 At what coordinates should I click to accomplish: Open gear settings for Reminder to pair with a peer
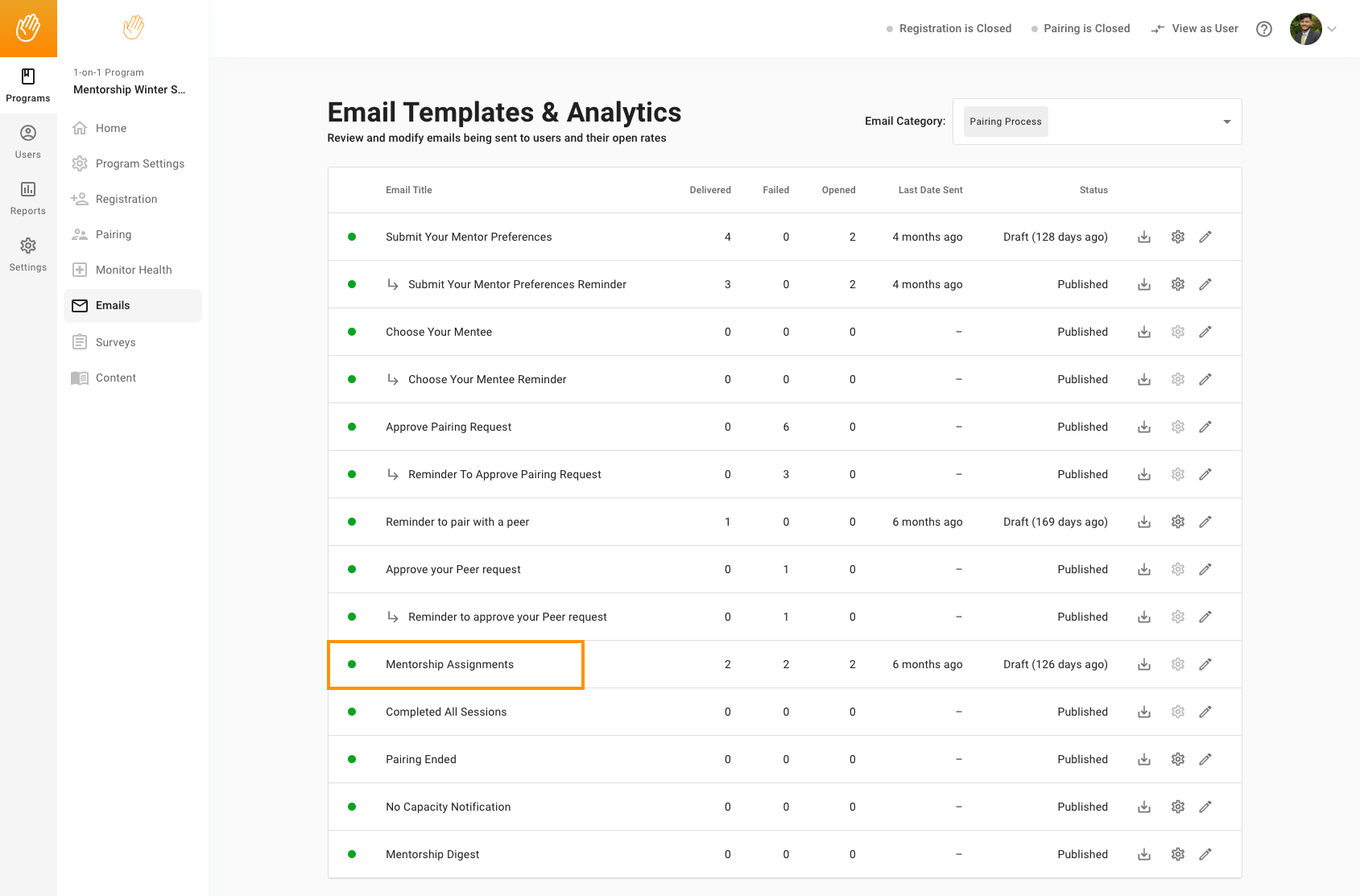[1177, 522]
